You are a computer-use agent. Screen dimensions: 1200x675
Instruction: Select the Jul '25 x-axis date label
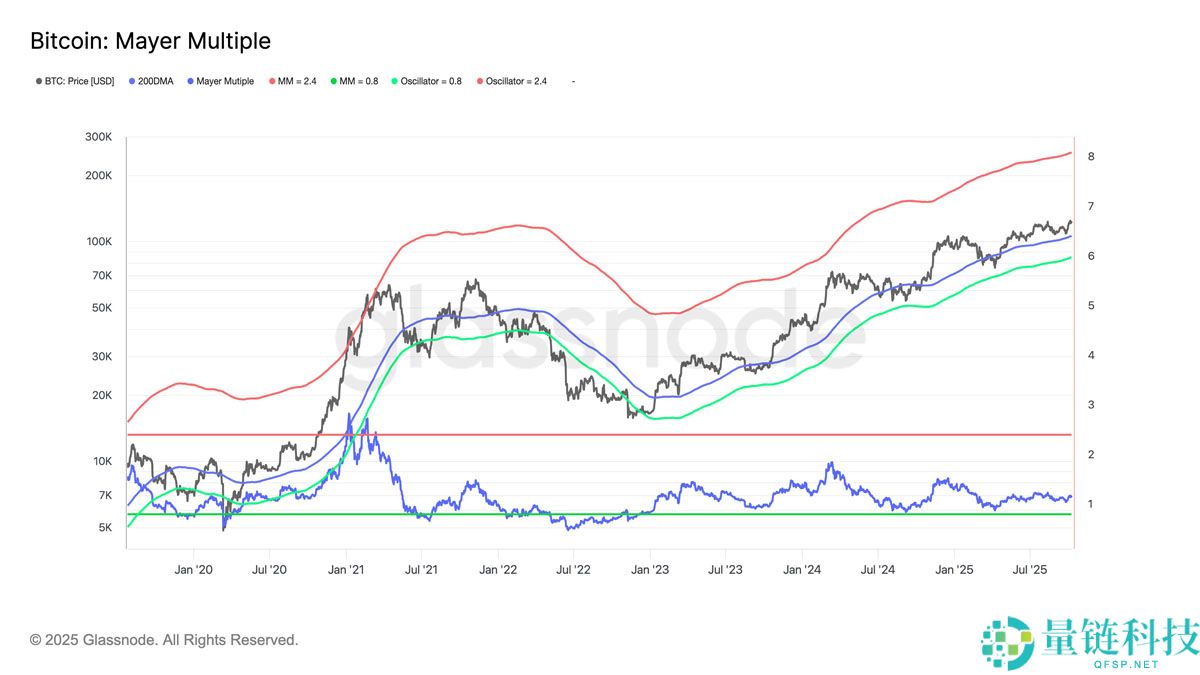pos(1029,569)
